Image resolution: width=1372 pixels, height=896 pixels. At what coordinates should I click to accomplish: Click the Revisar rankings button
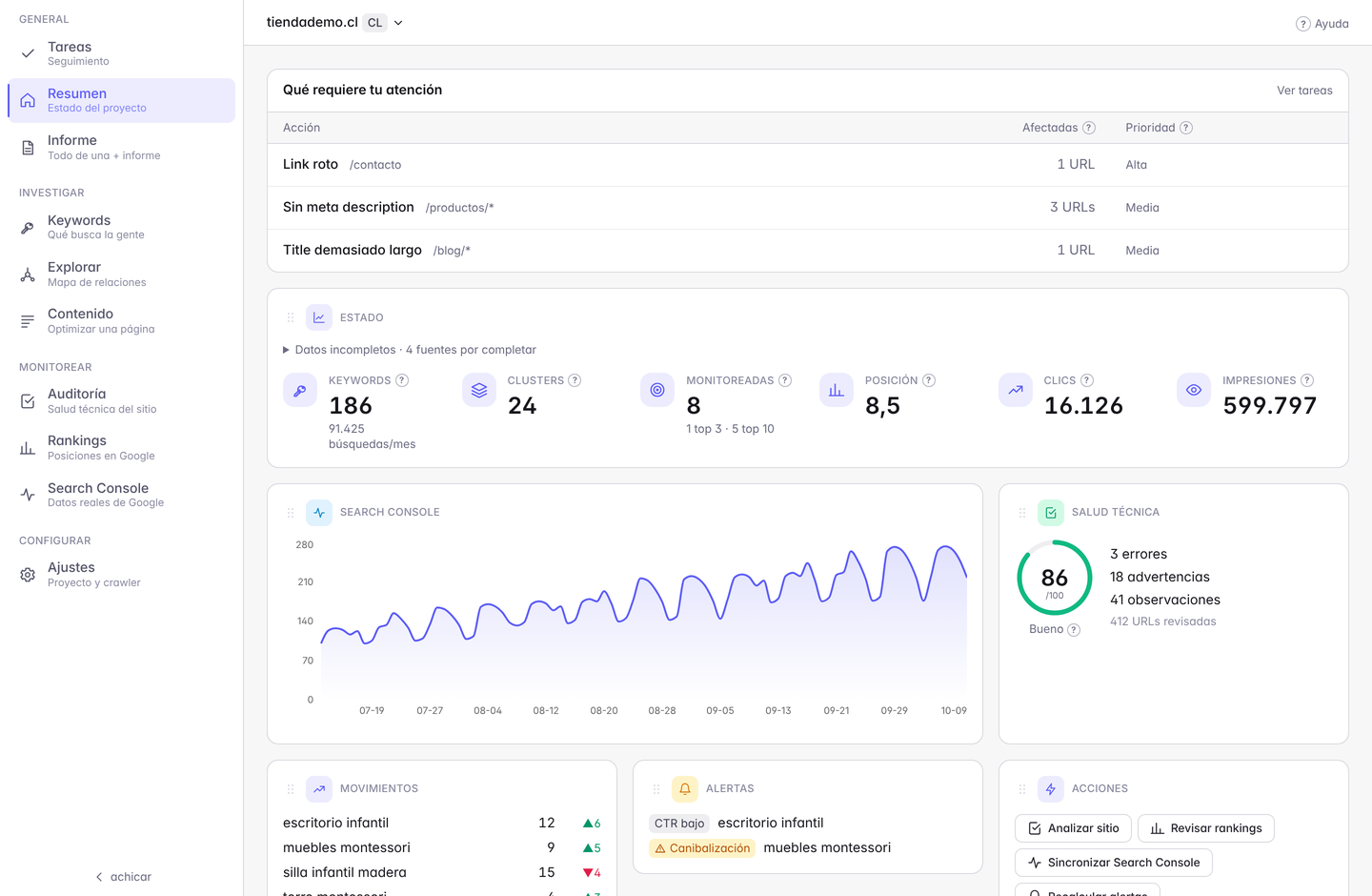tap(1206, 828)
